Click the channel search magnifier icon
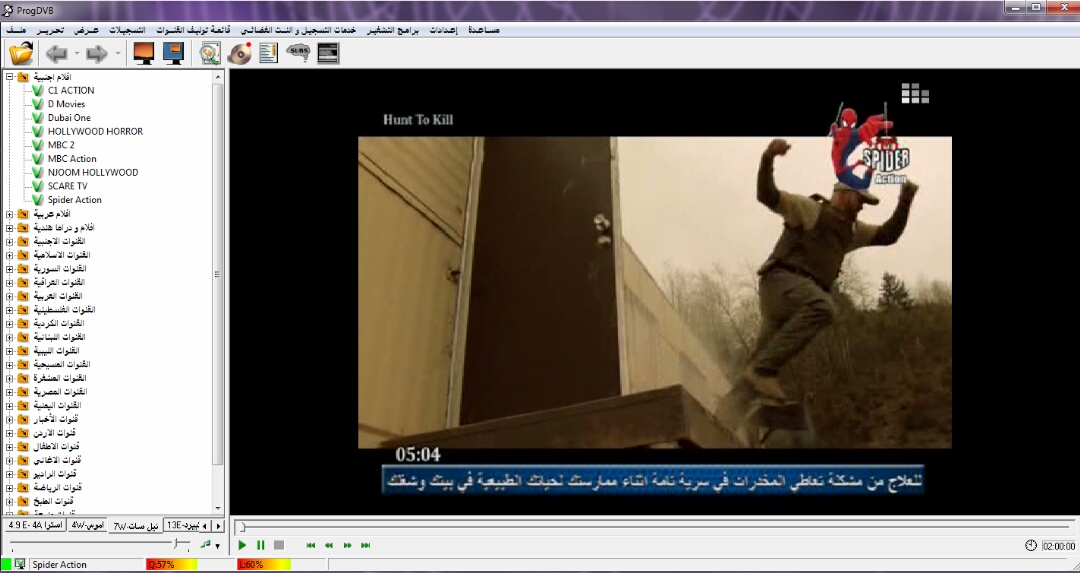 coord(209,53)
